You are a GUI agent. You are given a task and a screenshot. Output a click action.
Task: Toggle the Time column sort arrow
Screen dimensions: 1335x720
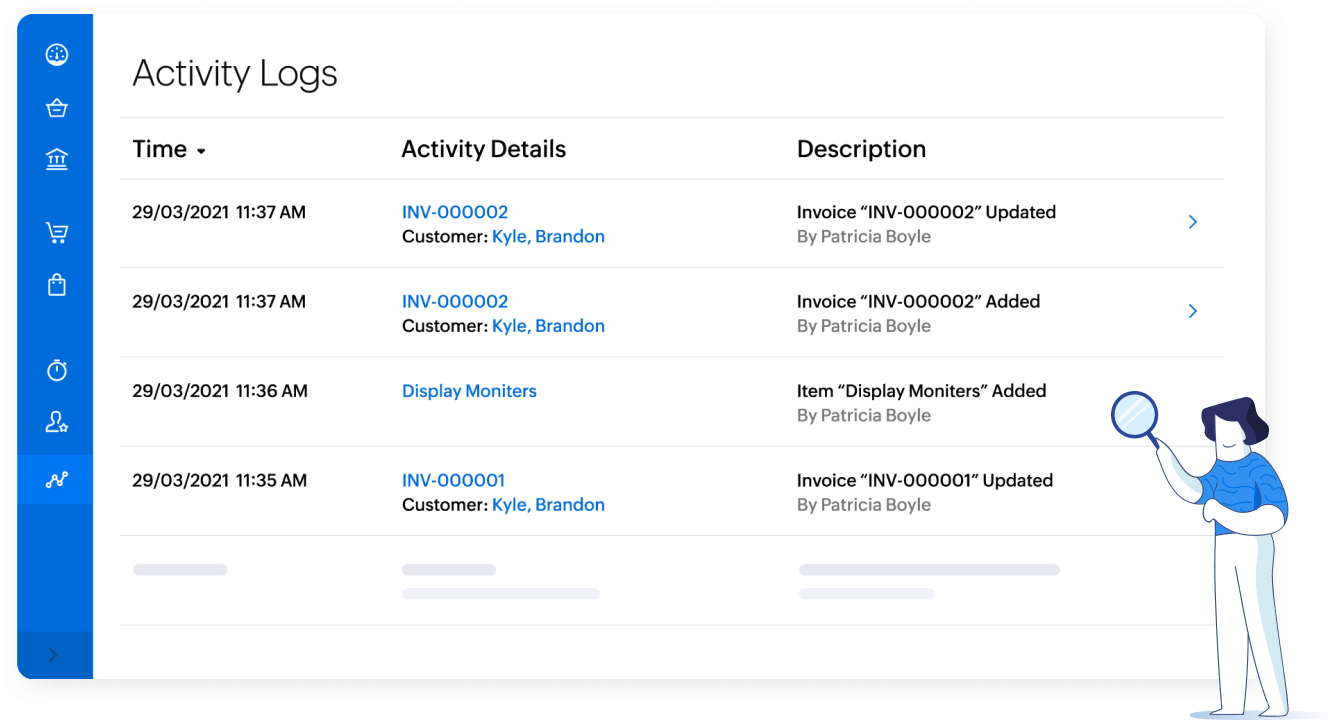tap(201, 151)
